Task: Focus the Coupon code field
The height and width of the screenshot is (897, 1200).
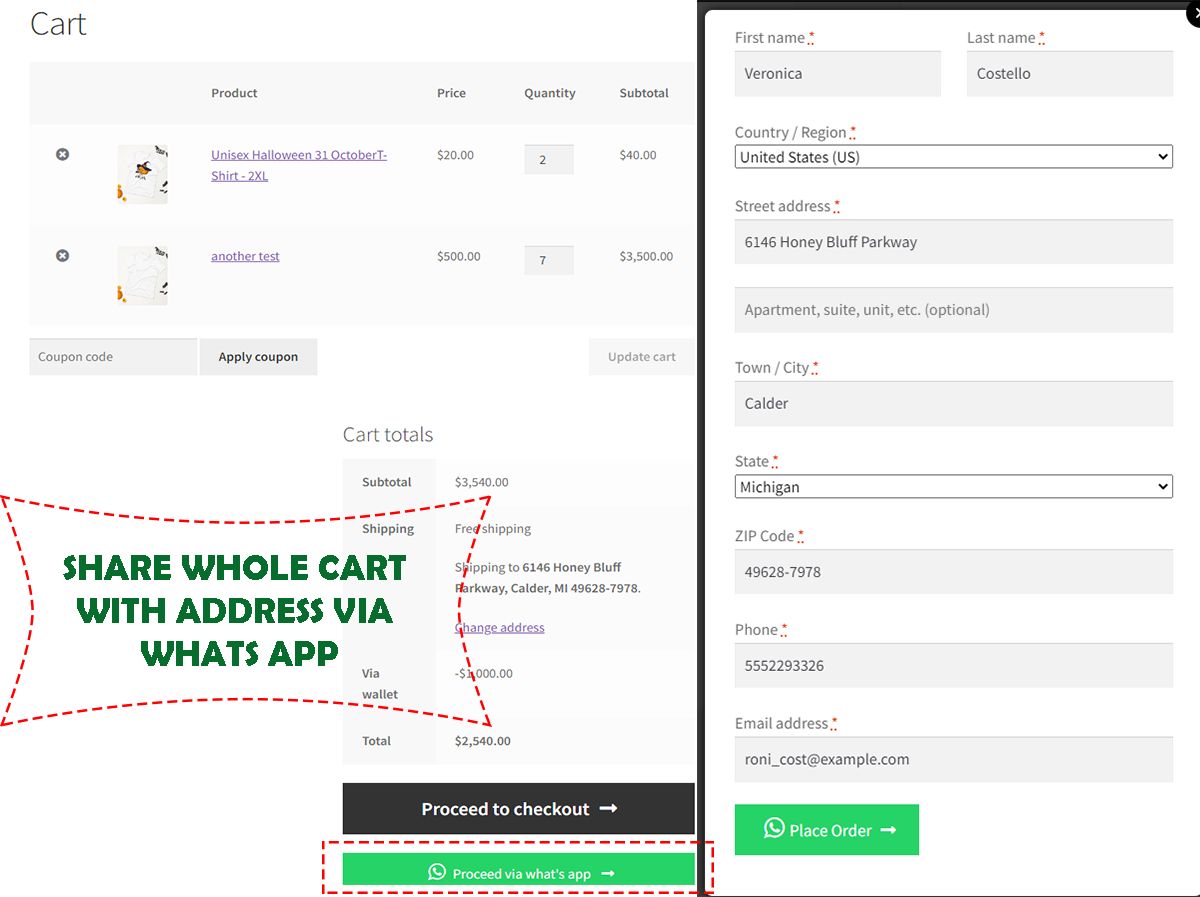Action: coord(113,357)
